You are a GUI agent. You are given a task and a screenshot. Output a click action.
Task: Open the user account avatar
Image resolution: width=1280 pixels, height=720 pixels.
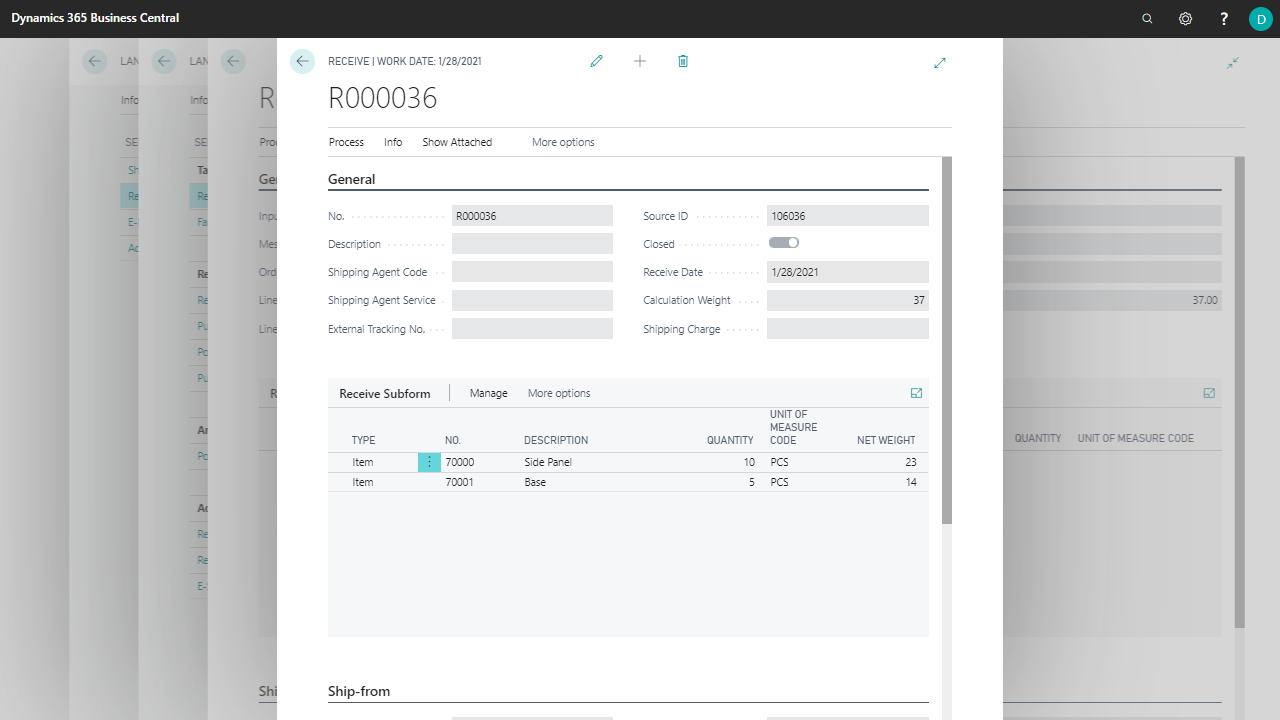(x=1260, y=19)
